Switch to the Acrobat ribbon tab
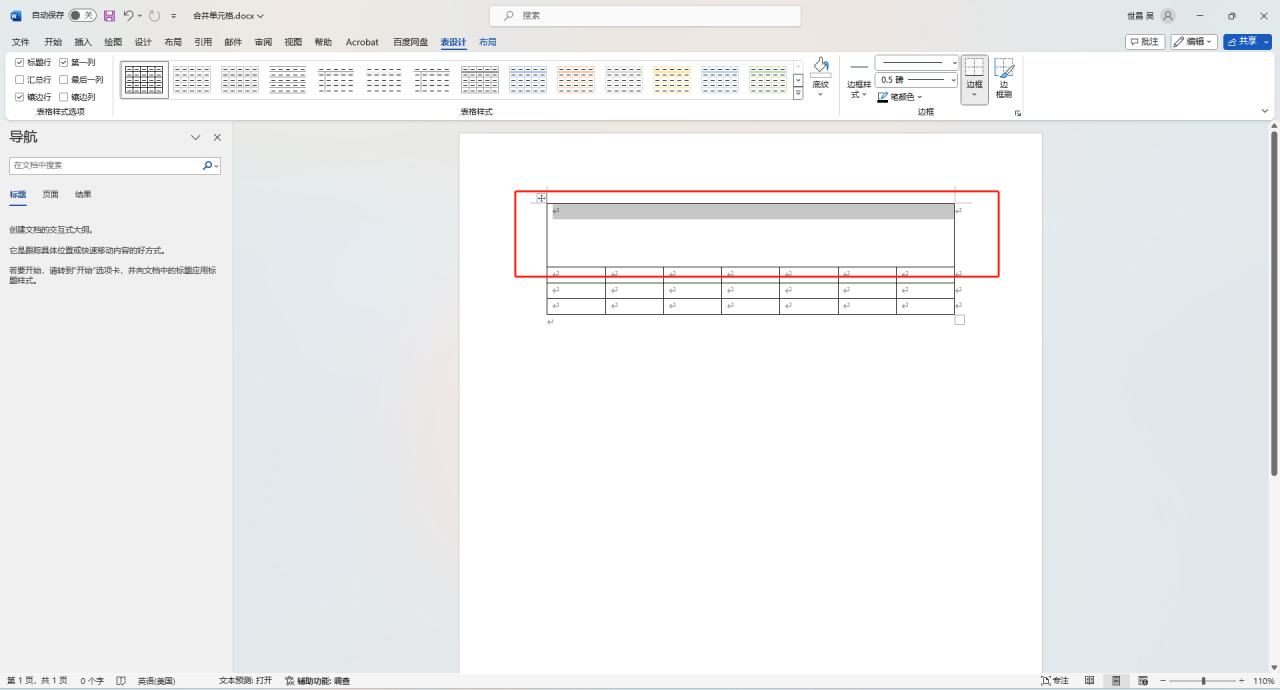 [x=362, y=42]
